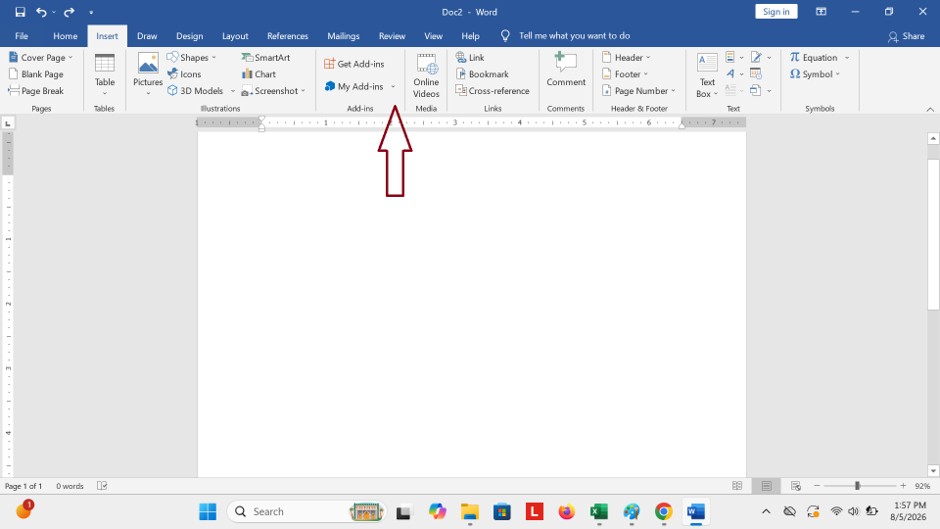940x529 pixels.
Task: Insert Icons into document
Action: [184, 74]
